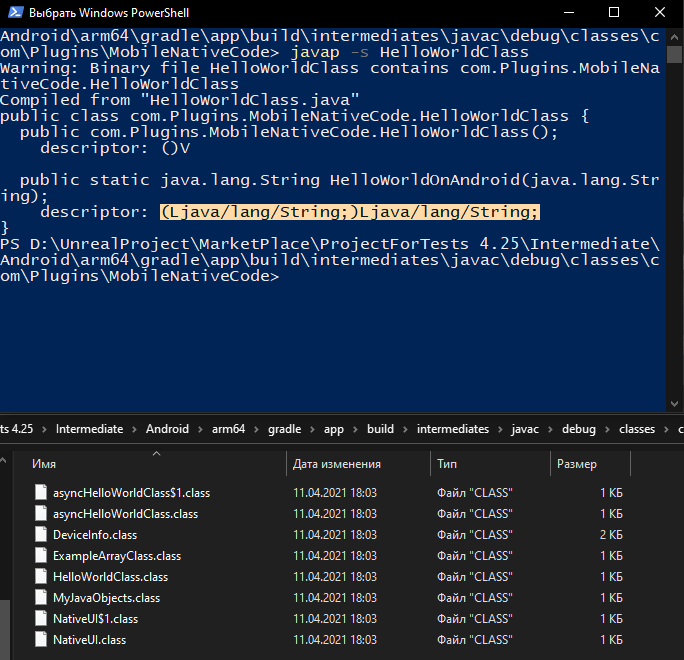This screenshot has width=684, height=660.
Task: Click file icon of NativeUI$1.class
Action: [41, 618]
